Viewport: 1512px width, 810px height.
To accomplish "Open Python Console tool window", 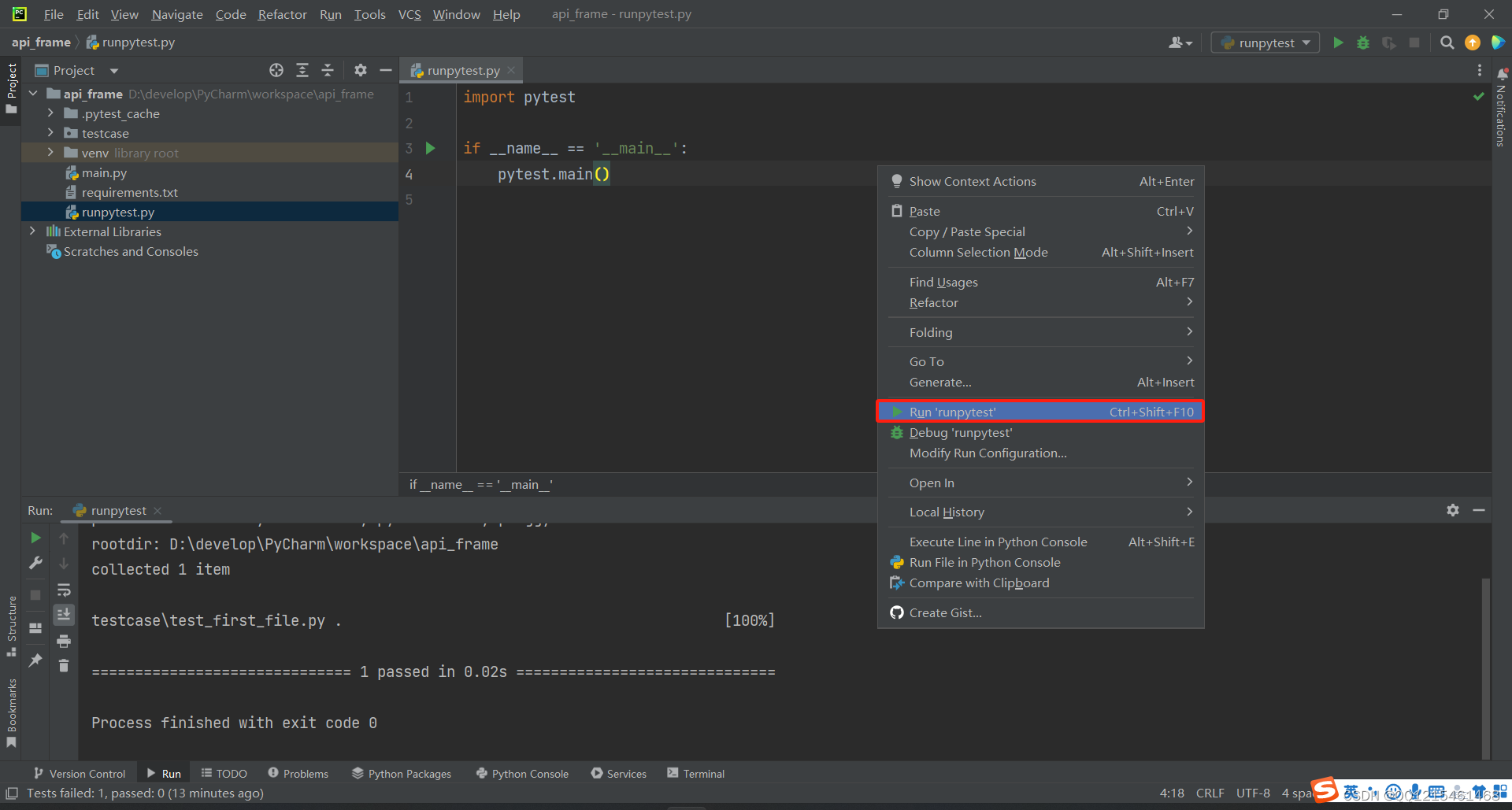I will [x=522, y=774].
